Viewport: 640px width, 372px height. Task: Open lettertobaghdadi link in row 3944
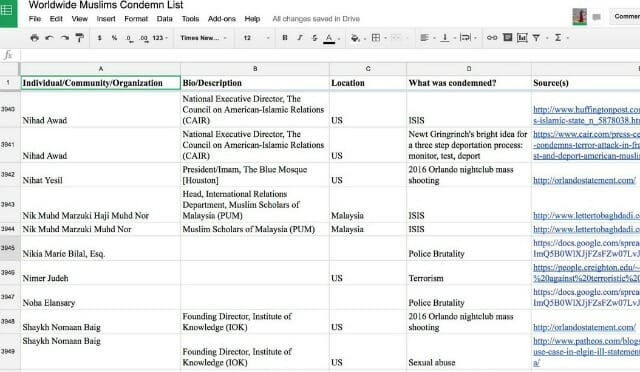point(587,229)
